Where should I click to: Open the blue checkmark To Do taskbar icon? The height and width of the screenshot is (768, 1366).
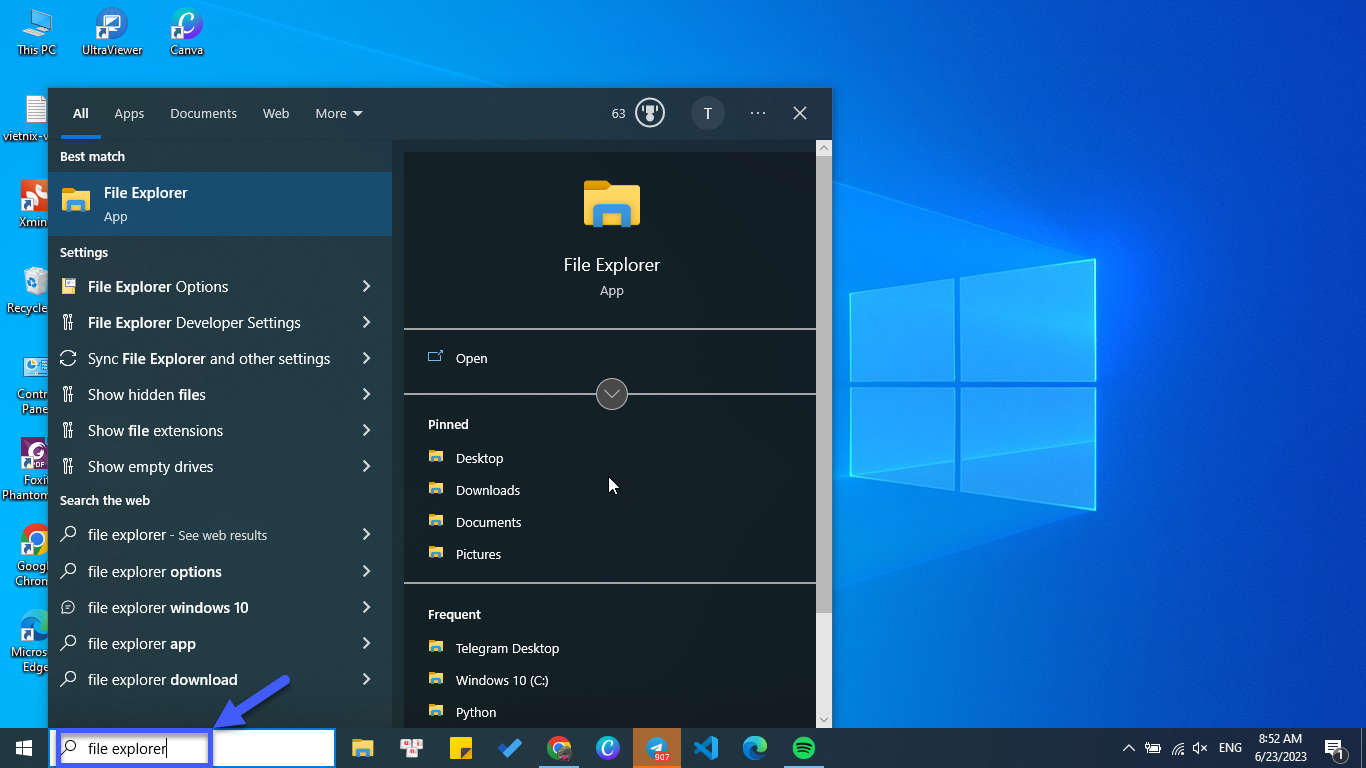click(510, 748)
